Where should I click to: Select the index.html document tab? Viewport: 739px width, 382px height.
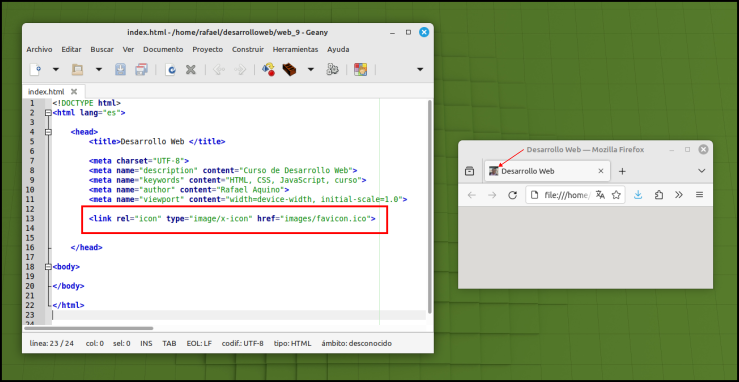(46, 91)
